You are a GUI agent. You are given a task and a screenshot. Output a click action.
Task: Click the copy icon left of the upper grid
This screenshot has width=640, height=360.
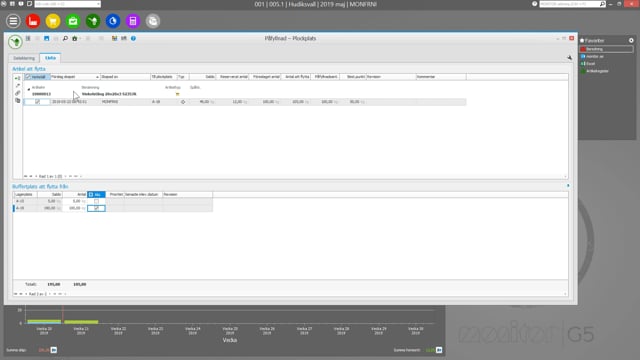tap(18, 100)
